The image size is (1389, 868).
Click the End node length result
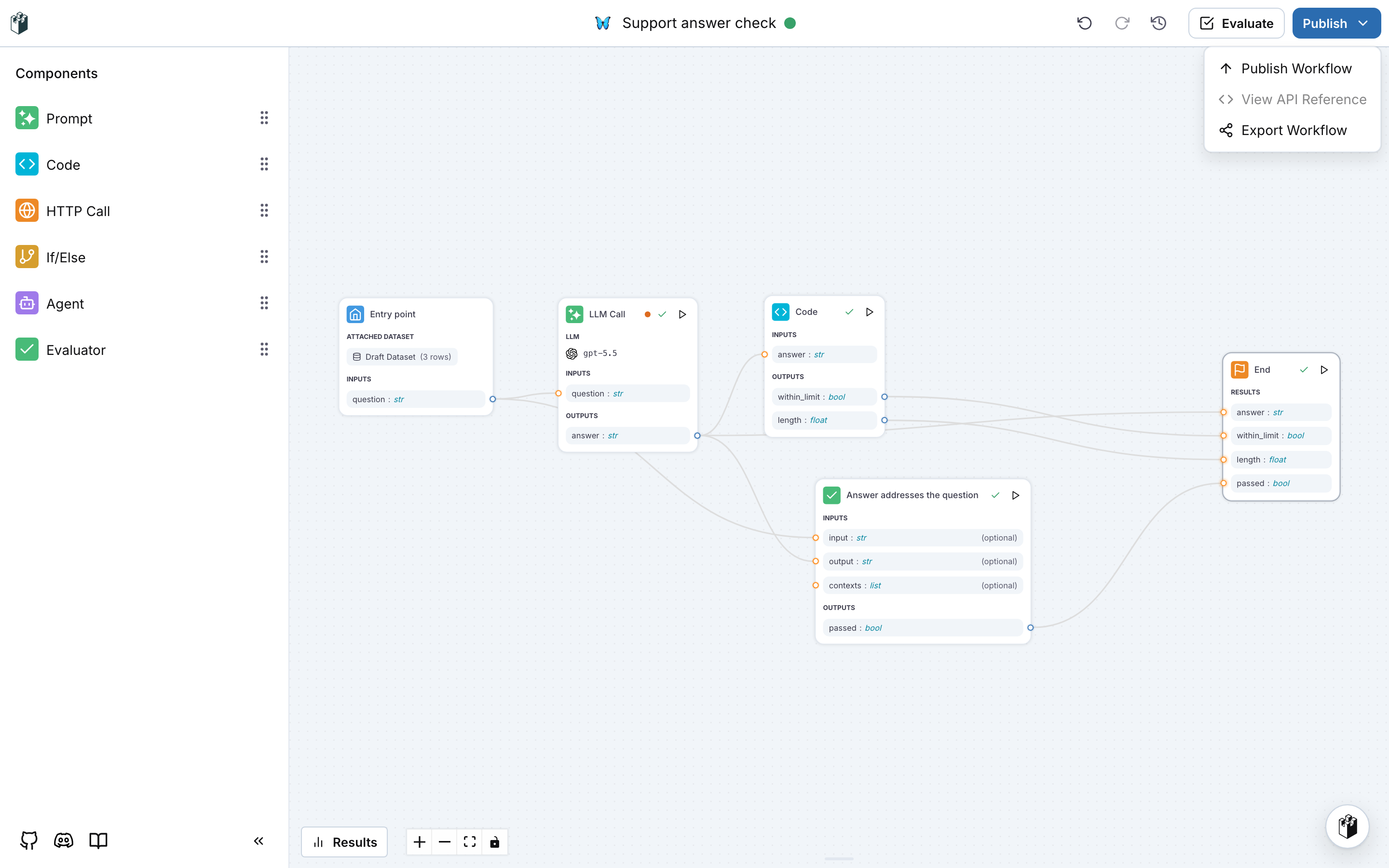(1281, 460)
